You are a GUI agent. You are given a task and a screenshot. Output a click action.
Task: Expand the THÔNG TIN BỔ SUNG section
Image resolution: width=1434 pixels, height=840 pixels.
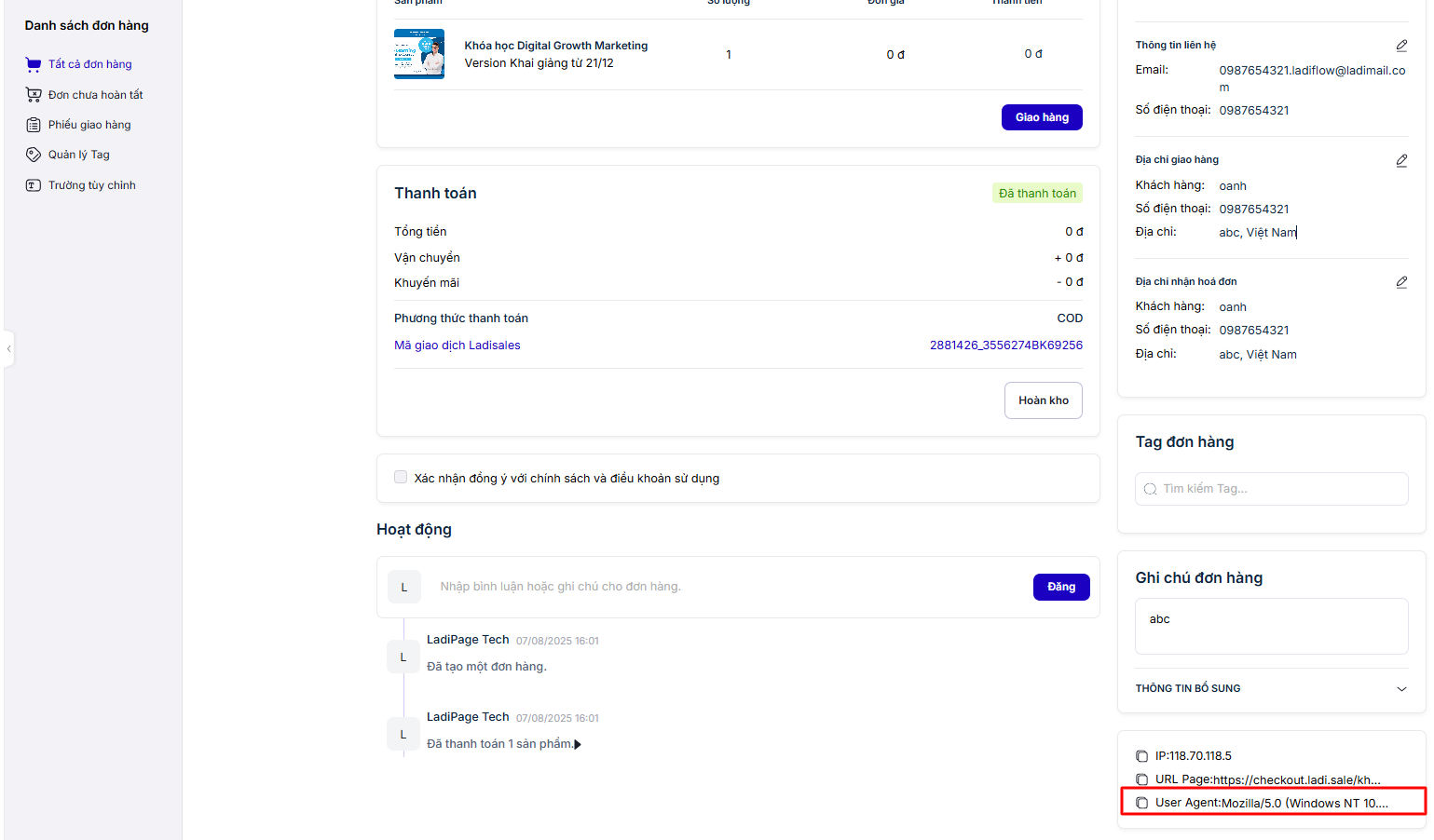click(1400, 689)
